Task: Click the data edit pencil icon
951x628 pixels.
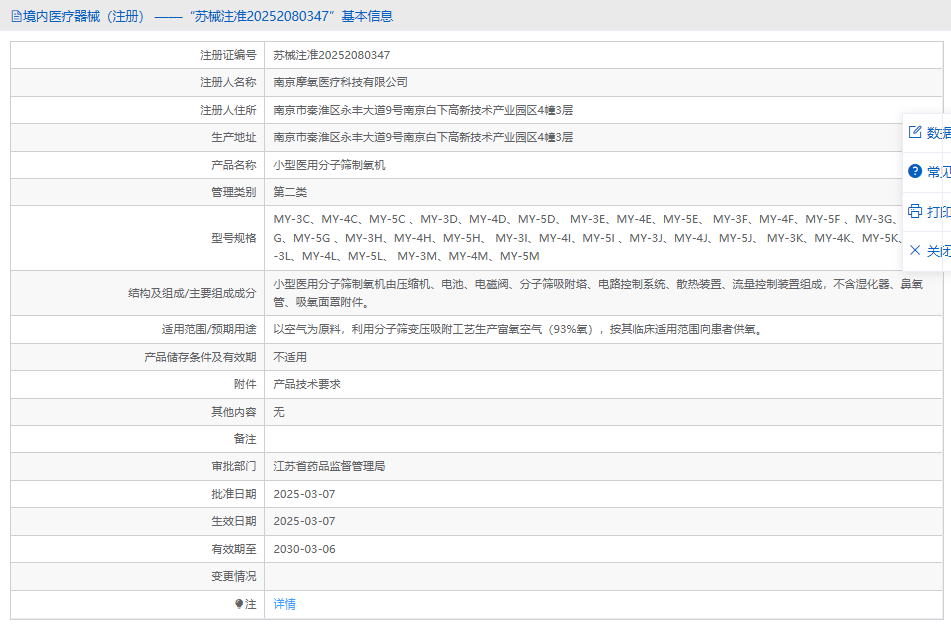Action: [x=914, y=132]
